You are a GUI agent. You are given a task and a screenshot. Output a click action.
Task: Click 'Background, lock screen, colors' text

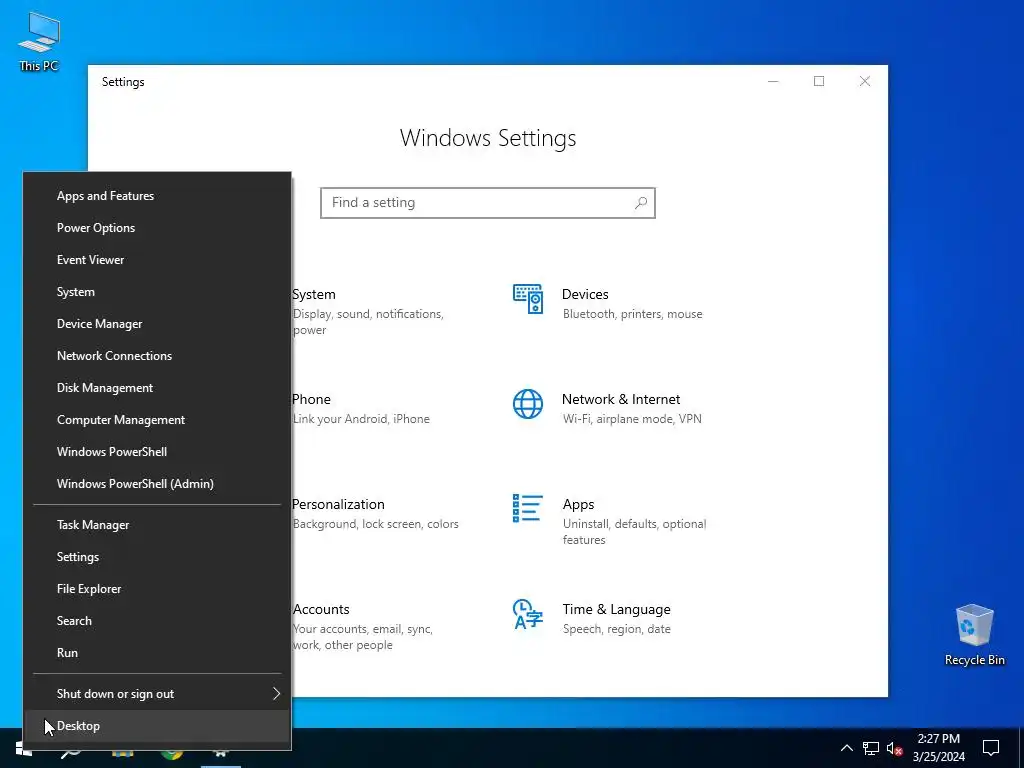[376, 524]
